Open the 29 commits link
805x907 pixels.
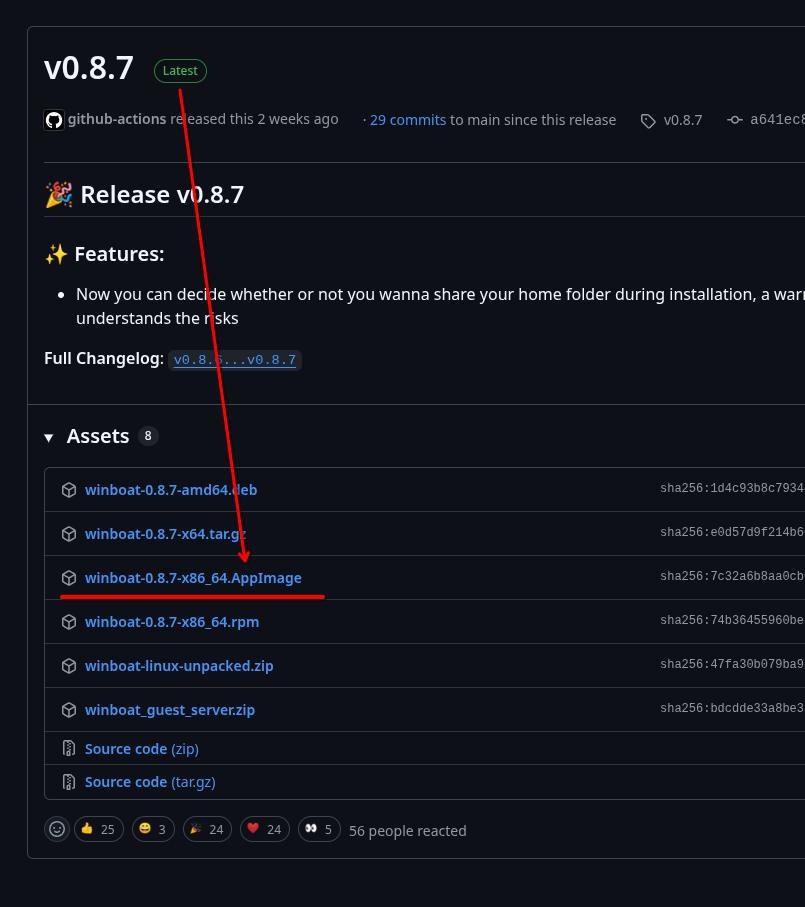pos(408,120)
